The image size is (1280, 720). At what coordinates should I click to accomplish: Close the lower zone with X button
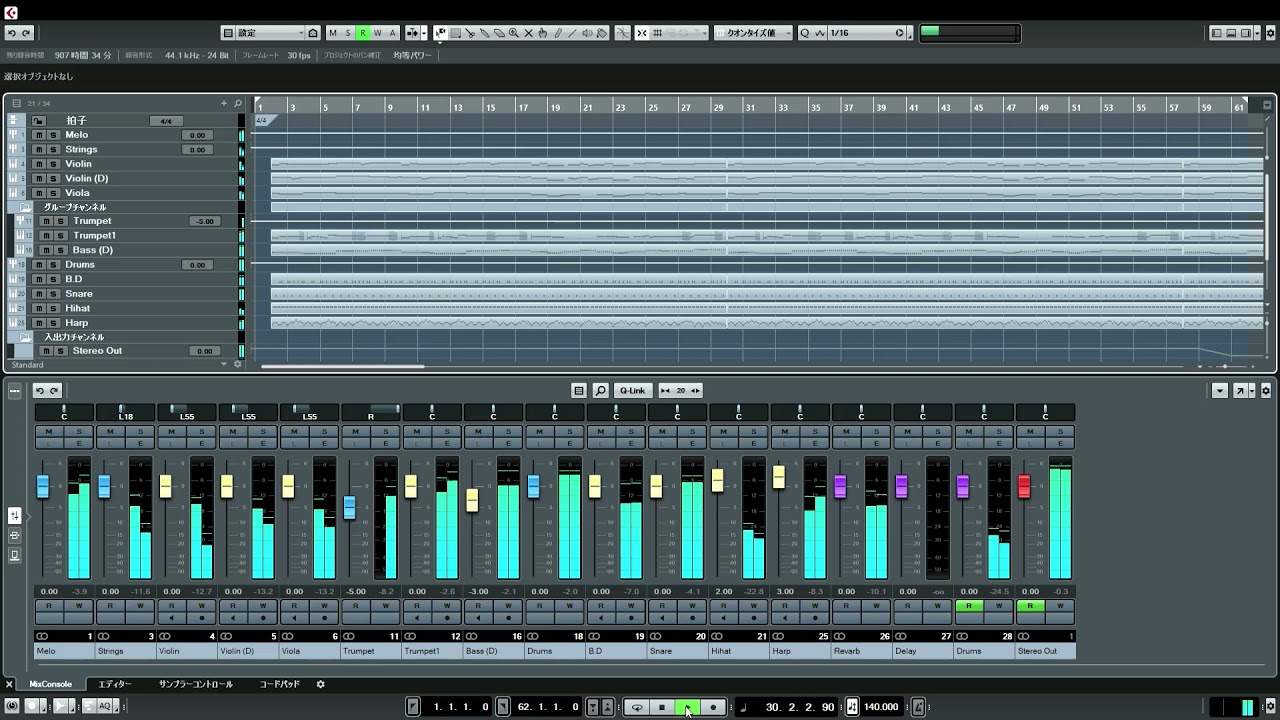pyautogui.click(x=9, y=684)
